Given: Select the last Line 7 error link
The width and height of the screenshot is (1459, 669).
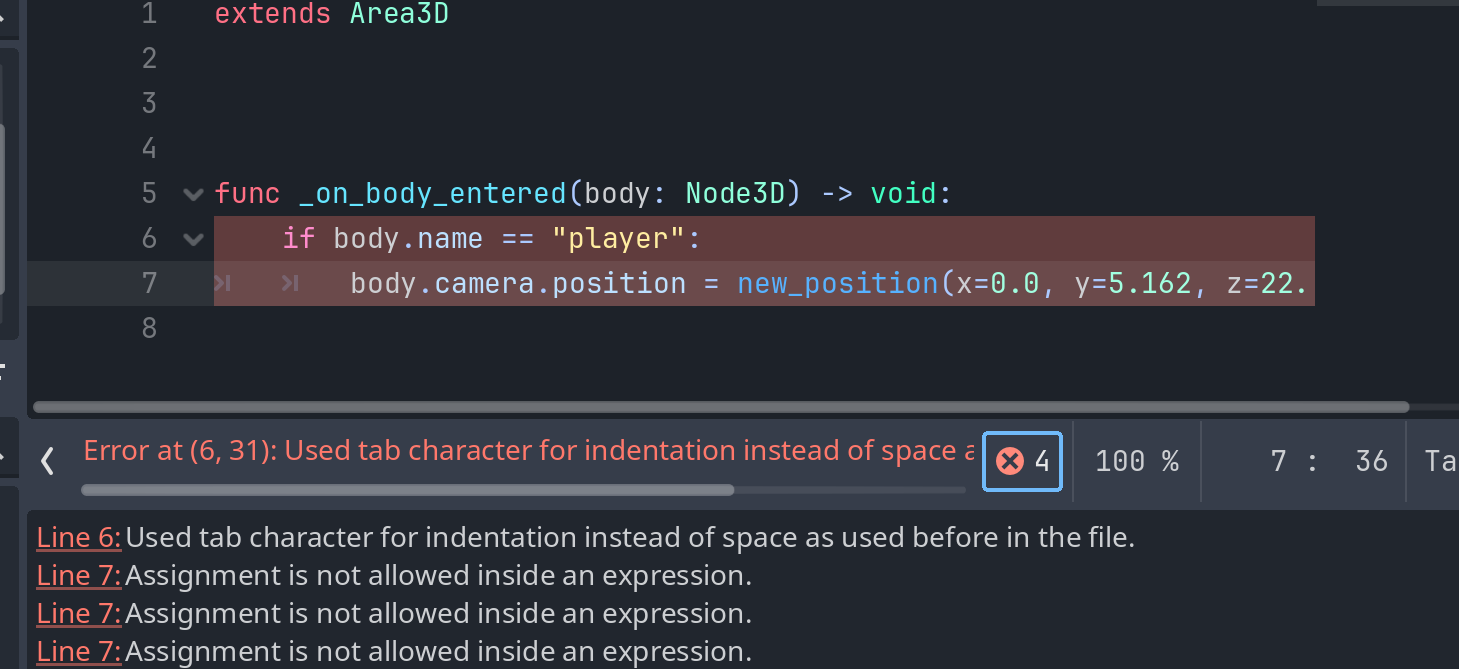Looking at the screenshot, I should [79, 652].
